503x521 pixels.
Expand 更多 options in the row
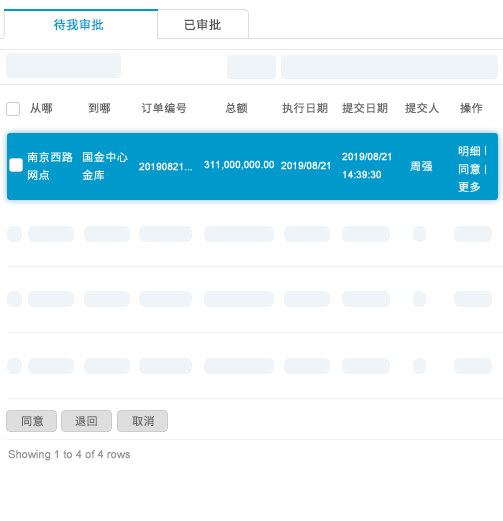tap(469, 187)
